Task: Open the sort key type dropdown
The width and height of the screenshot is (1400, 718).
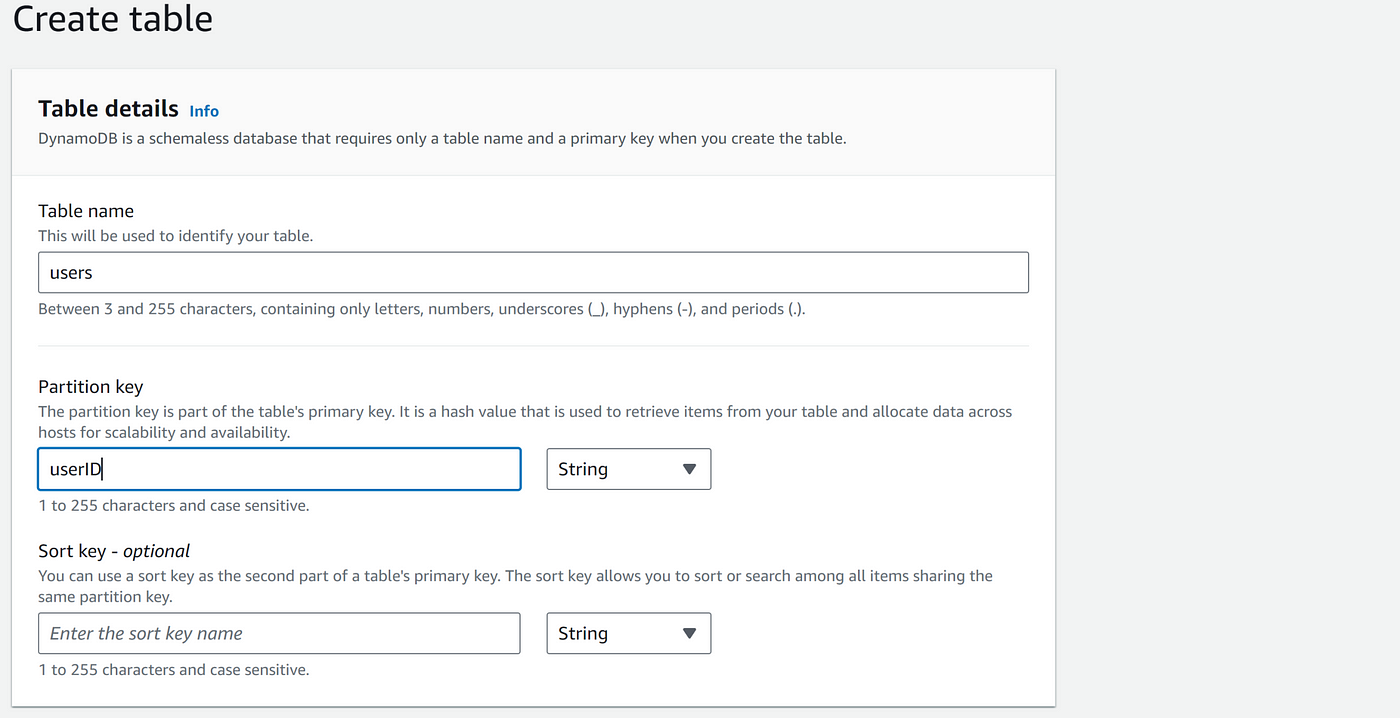Action: [x=628, y=633]
